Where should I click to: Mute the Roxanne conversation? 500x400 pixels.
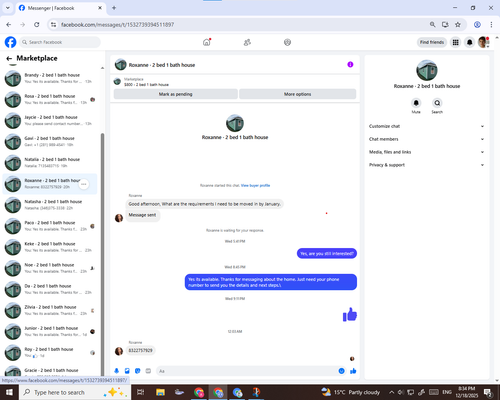(x=416, y=103)
